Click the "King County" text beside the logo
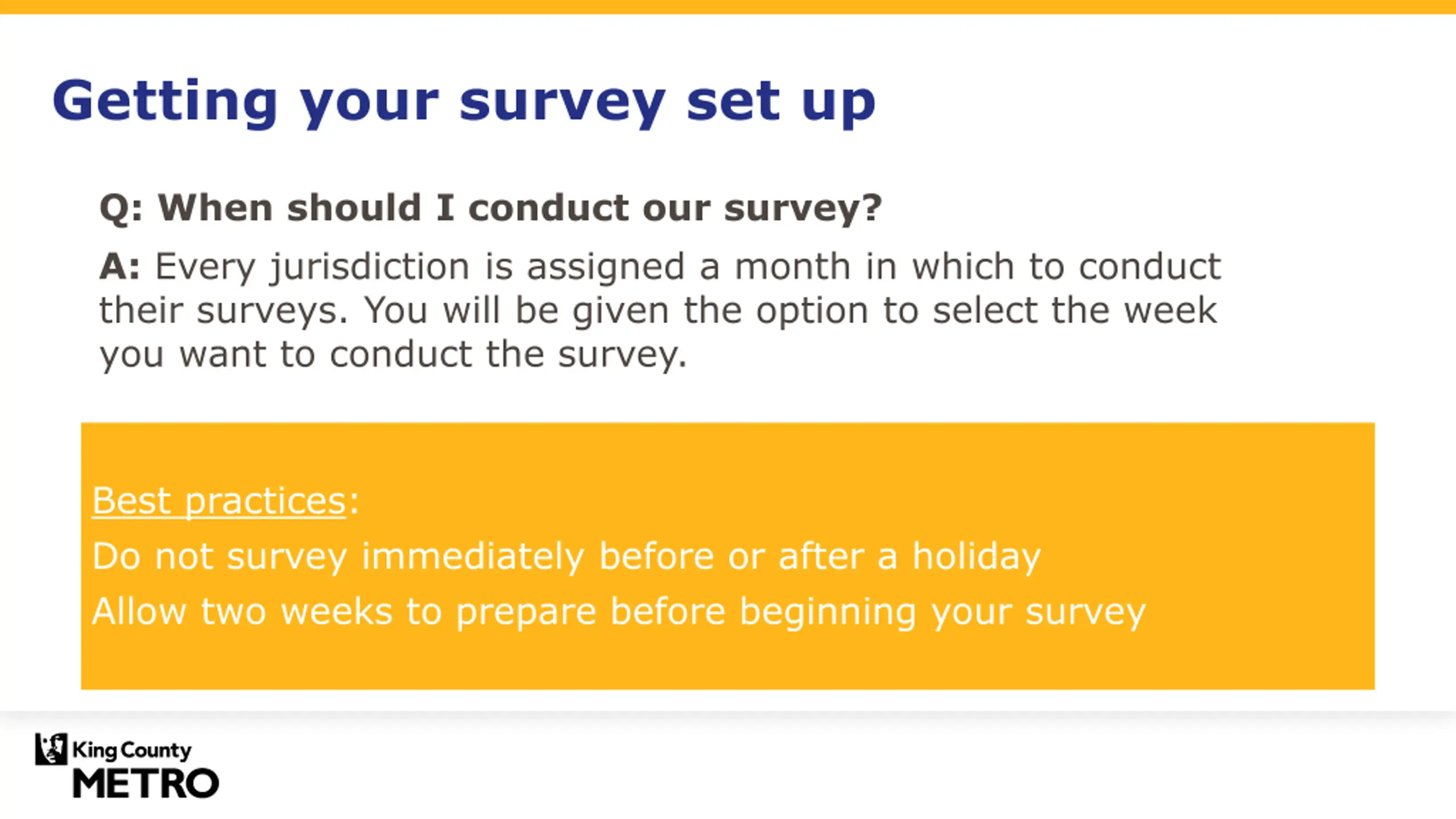This screenshot has width=1456, height=819. click(132, 751)
